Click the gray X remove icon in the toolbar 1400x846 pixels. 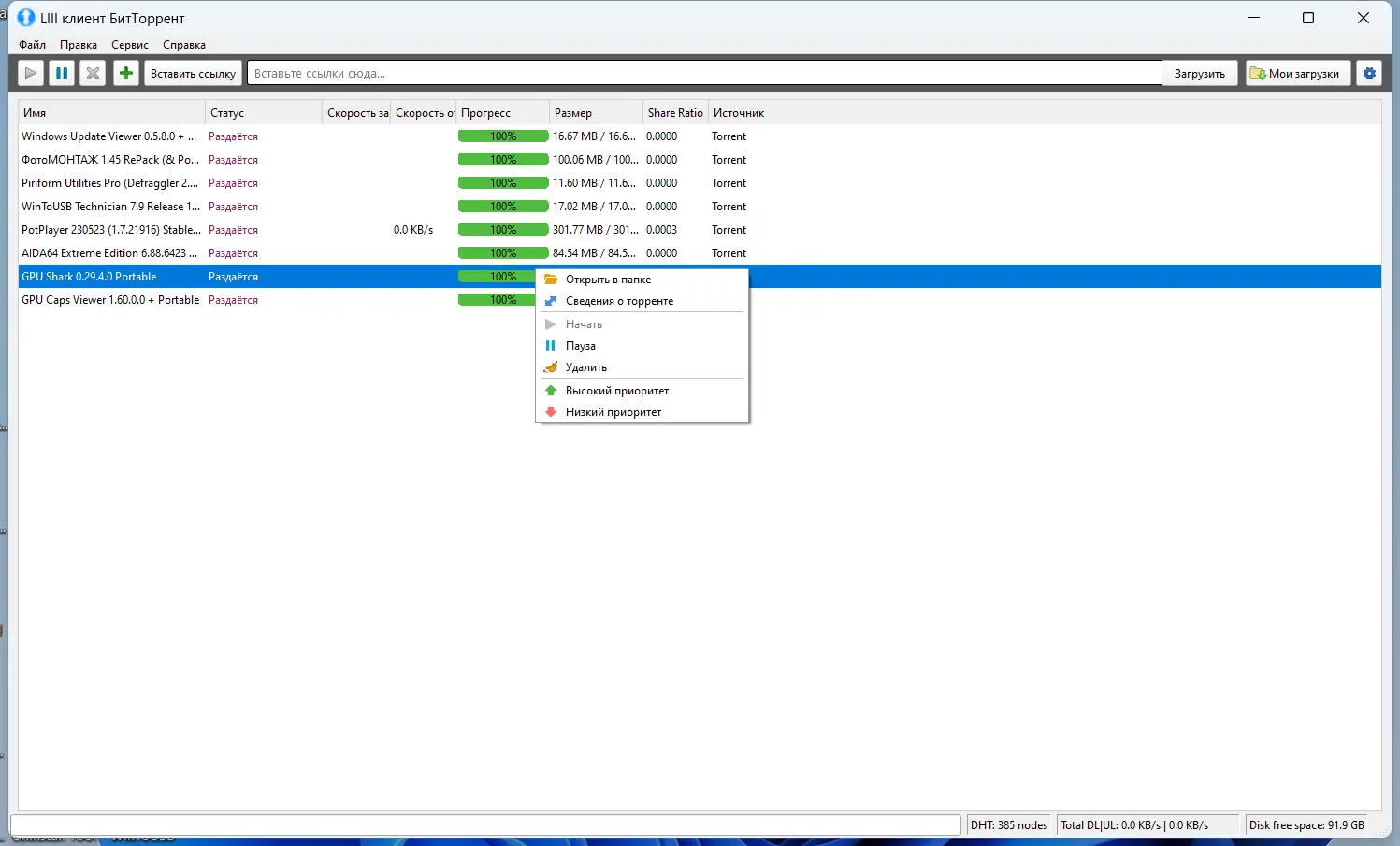tap(93, 73)
